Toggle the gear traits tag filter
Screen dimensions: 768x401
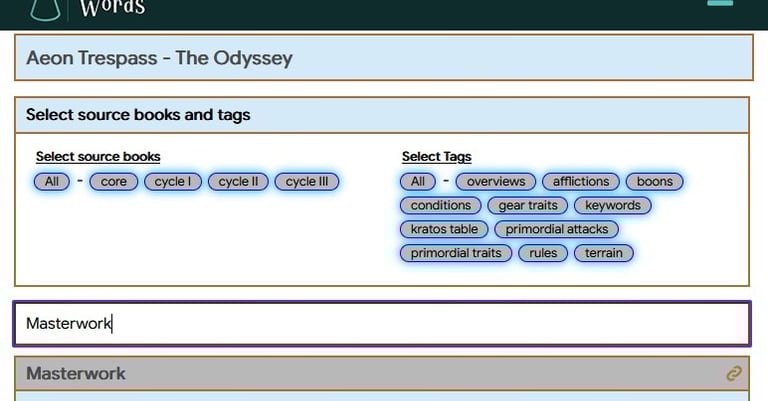coord(528,206)
